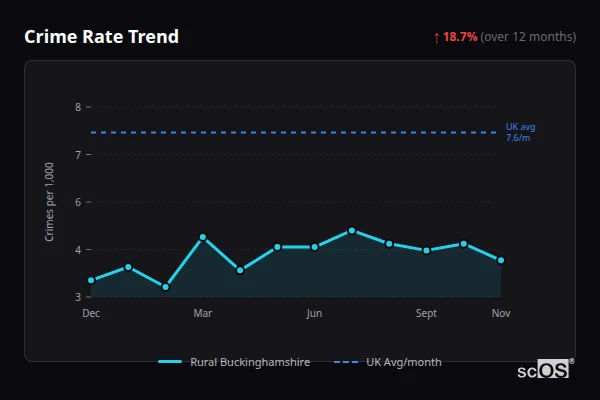The width and height of the screenshot is (600, 400).
Task: Click the y-axis label '3'
Action: coord(78,297)
